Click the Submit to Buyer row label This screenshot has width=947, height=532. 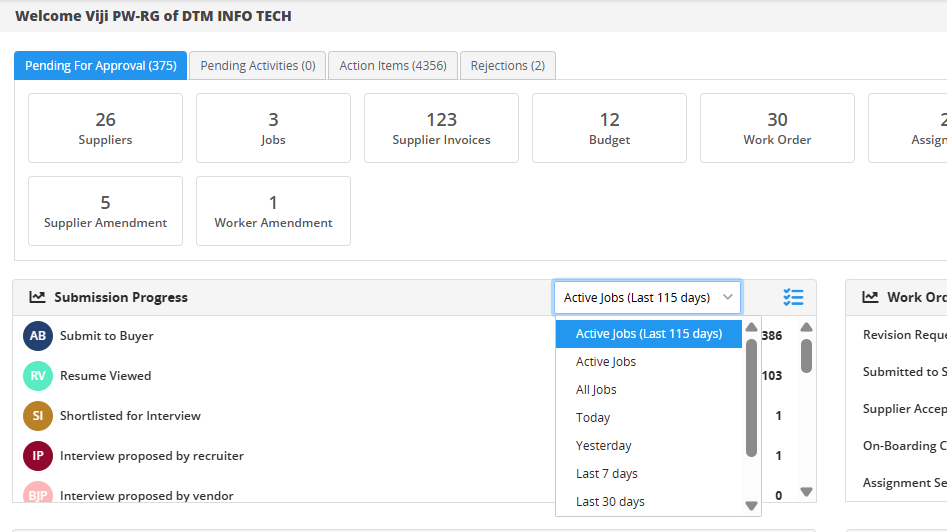click(106, 336)
